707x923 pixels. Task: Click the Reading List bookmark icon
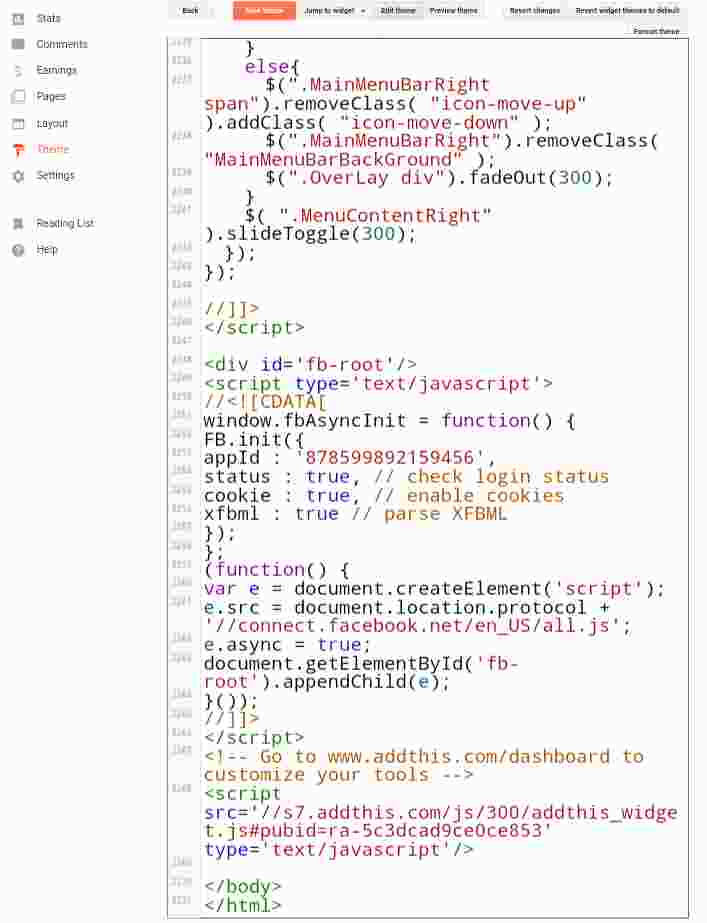pos(18,224)
